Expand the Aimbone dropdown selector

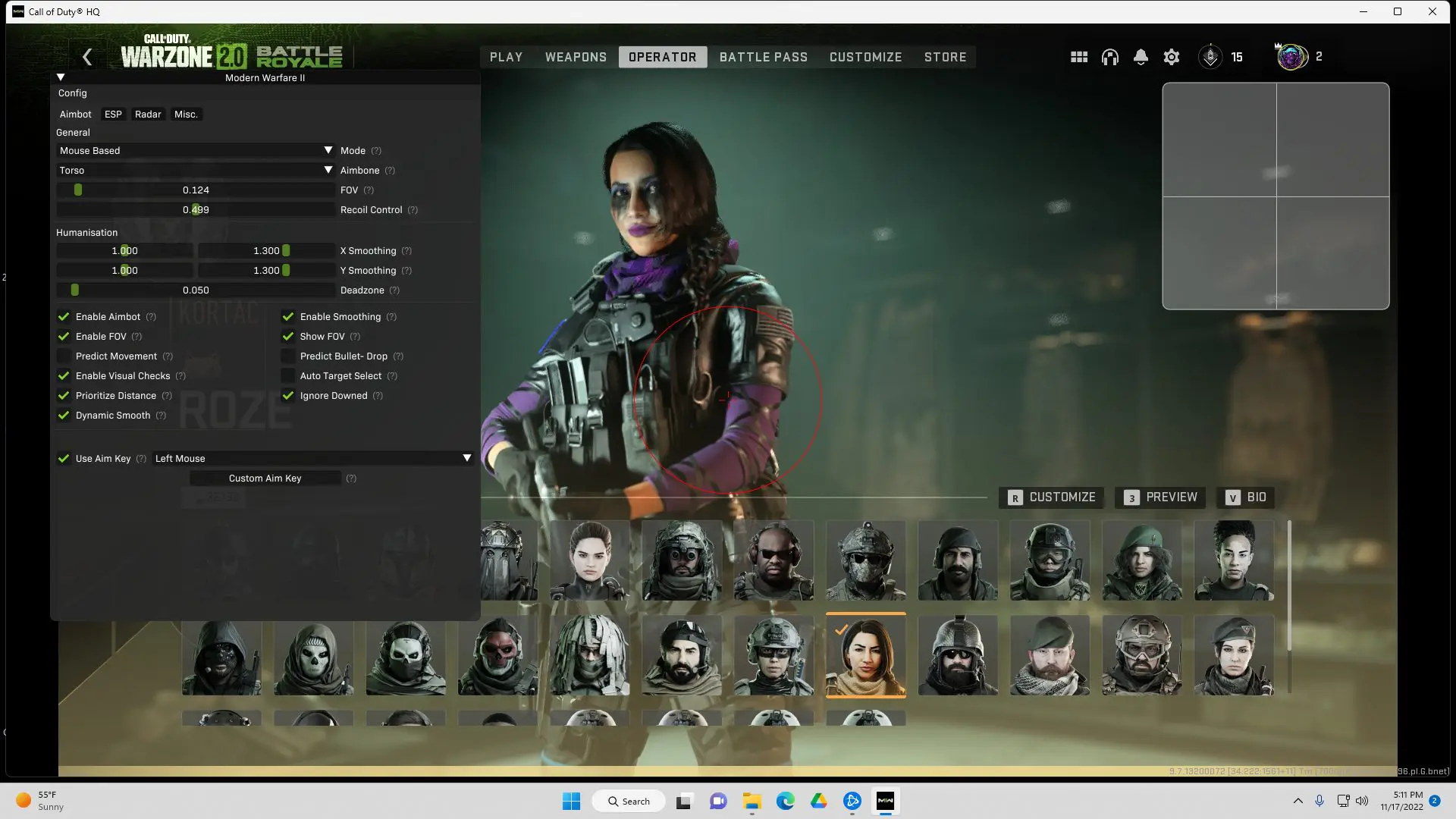329,170
